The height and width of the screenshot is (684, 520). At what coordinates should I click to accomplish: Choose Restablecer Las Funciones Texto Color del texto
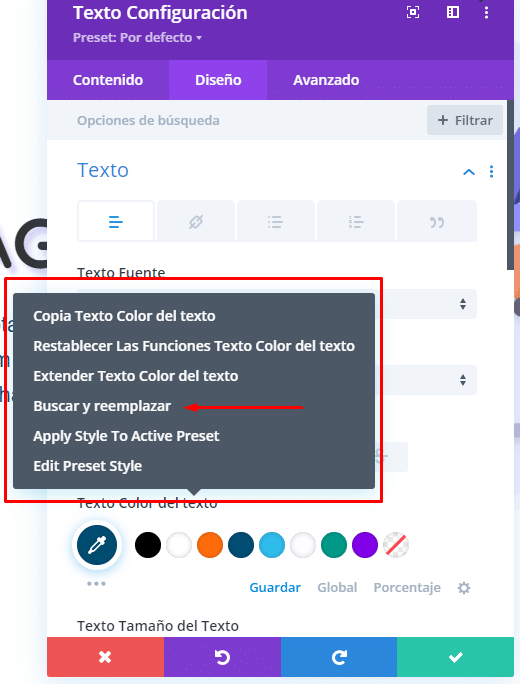point(194,346)
